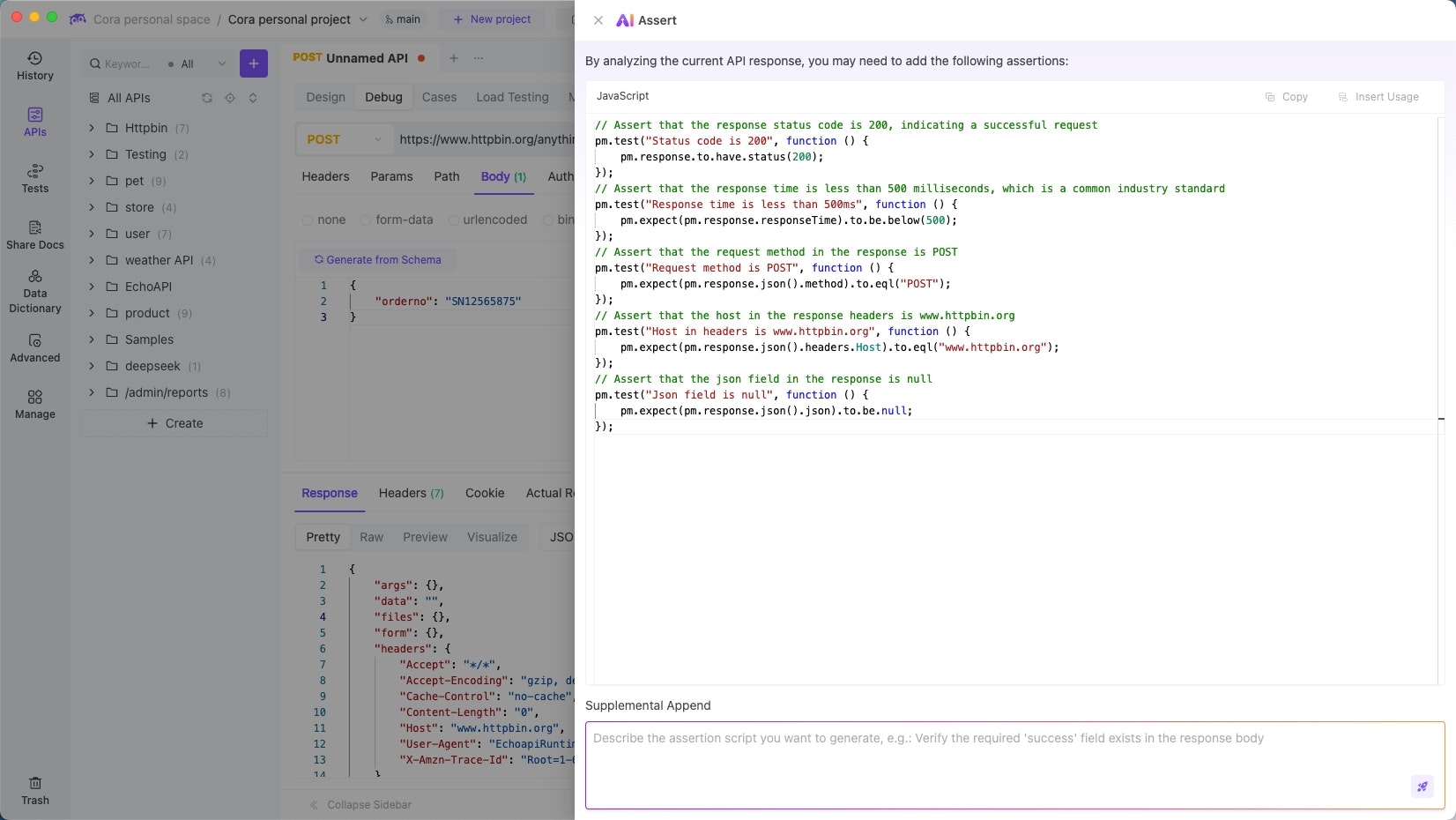Click the locate target icon beside All APIs

pyautogui.click(x=230, y=98)
